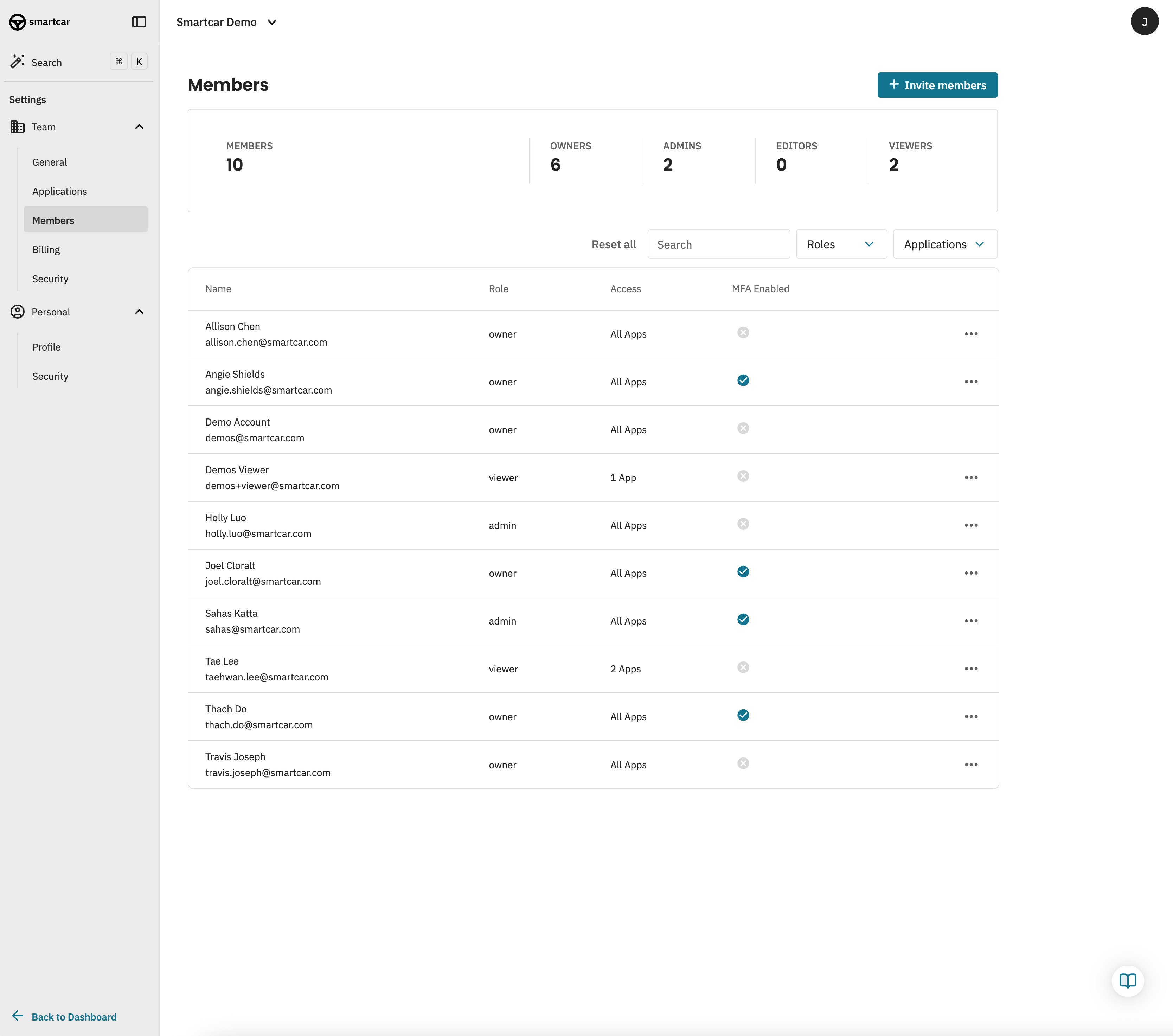The height and width of the screenshot is (1036, 1173).
Task: Click MFA disabled icon for Demo Account
Action: click(x=743, y=428)
